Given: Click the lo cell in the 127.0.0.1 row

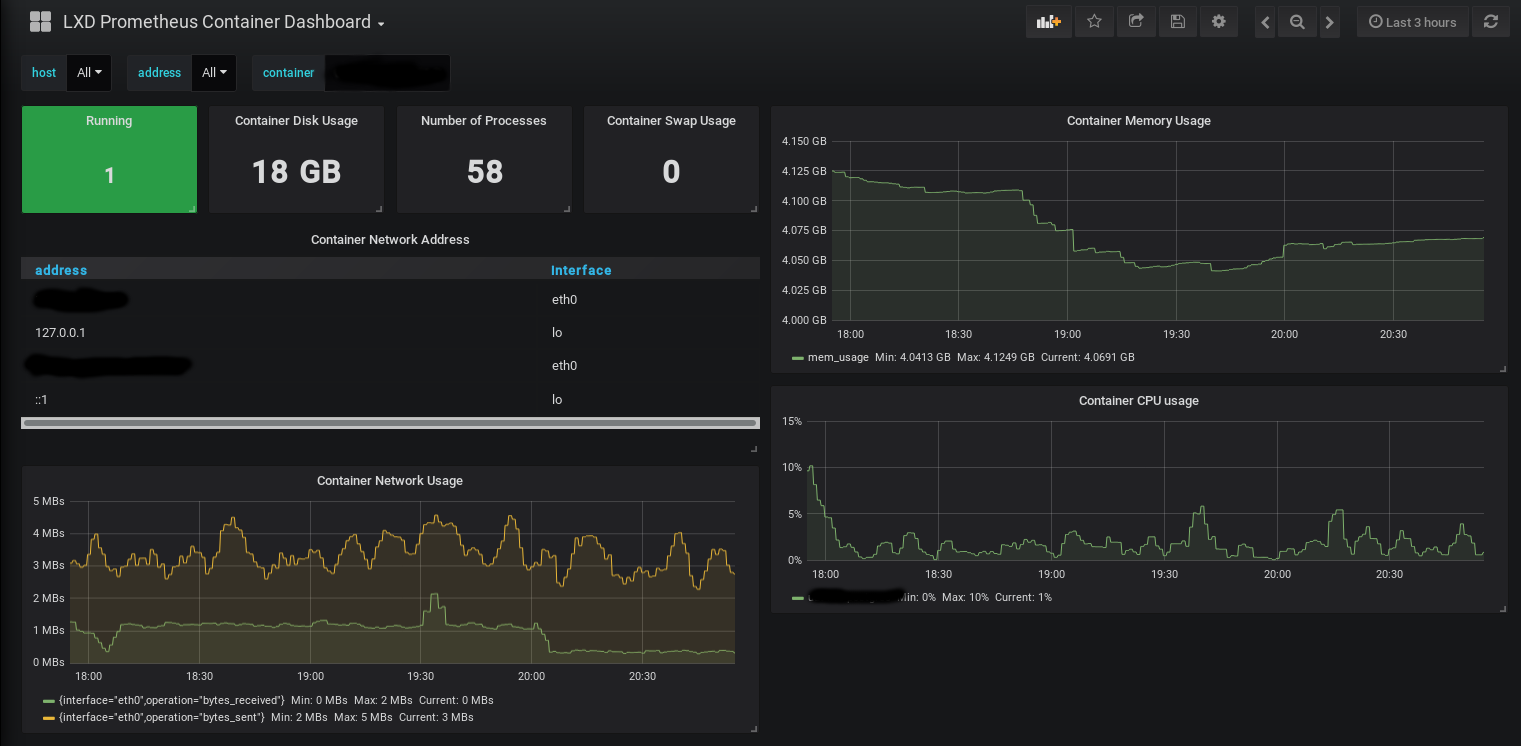Looking at the screenshot, I should (557, 333).
